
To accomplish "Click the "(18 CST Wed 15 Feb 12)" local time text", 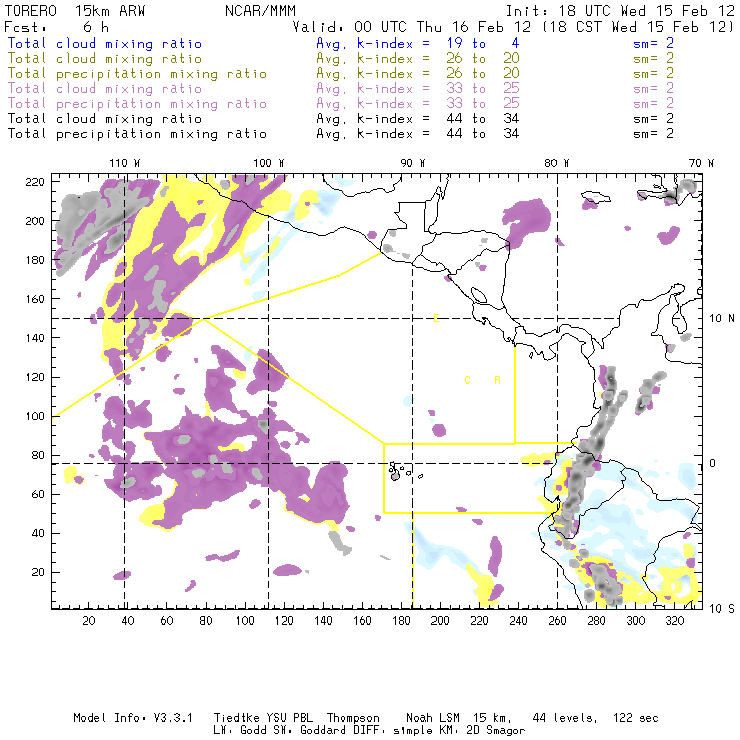I will pyautogui.click(x=638, y=27).
